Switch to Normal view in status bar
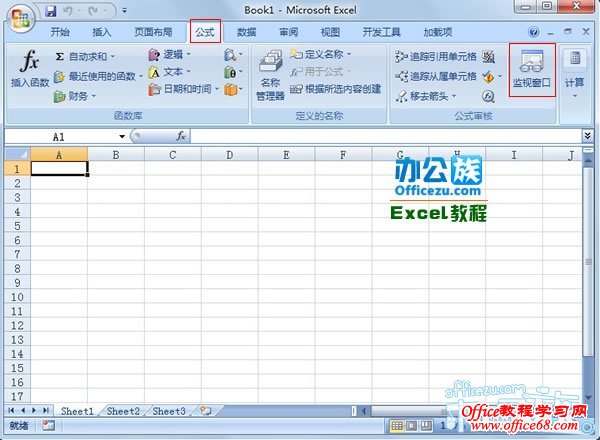 click(x=397, y=425)
